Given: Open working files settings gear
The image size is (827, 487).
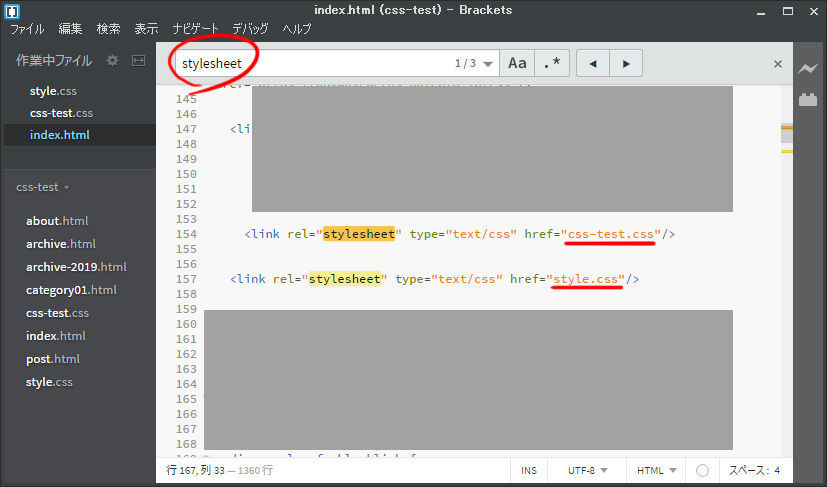Looking at the screenshot, I should (112, 61).
